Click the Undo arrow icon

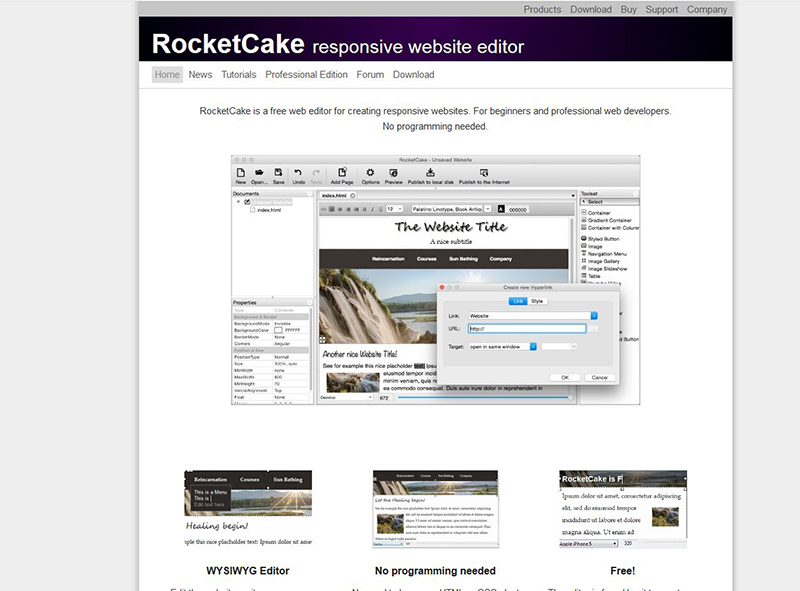[x=298, y=173]
